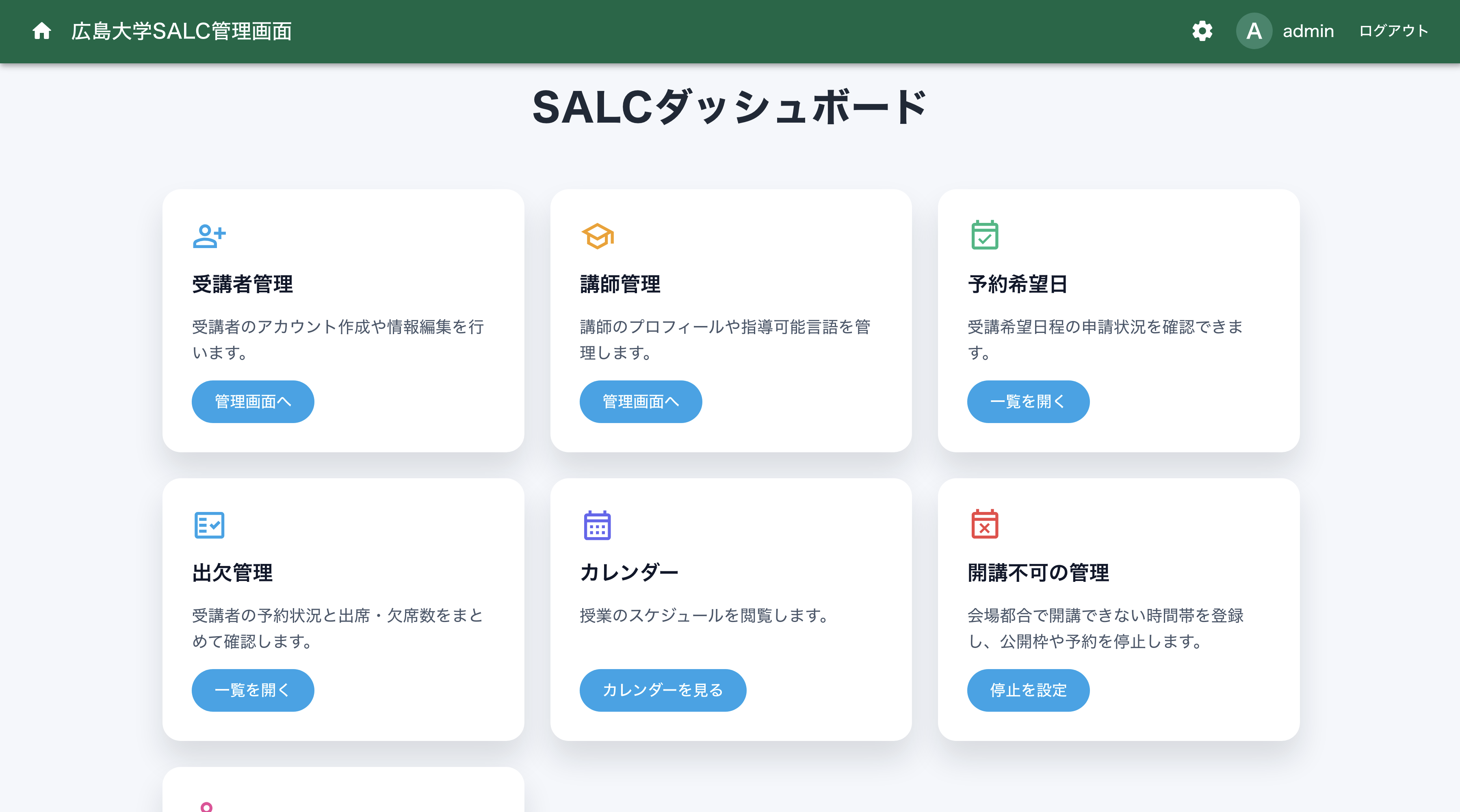Click the pink icon on the partially visible bottom card

click(207, 806)
